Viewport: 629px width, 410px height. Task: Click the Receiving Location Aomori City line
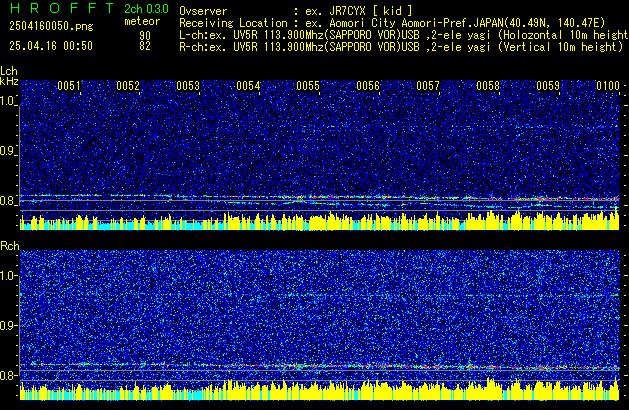click(392, 23)
